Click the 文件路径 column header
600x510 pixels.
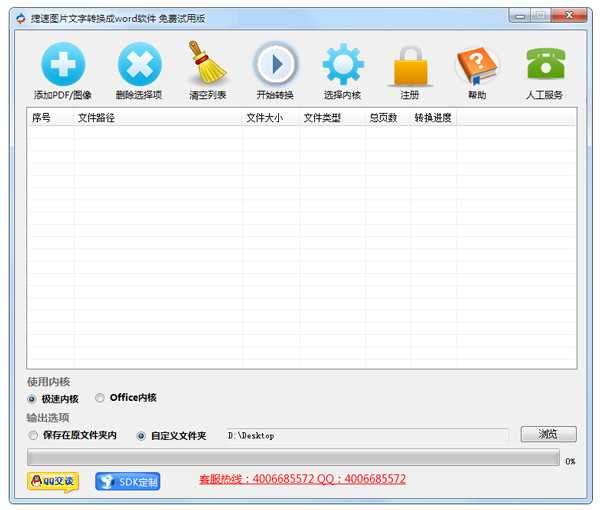(158, 117)
